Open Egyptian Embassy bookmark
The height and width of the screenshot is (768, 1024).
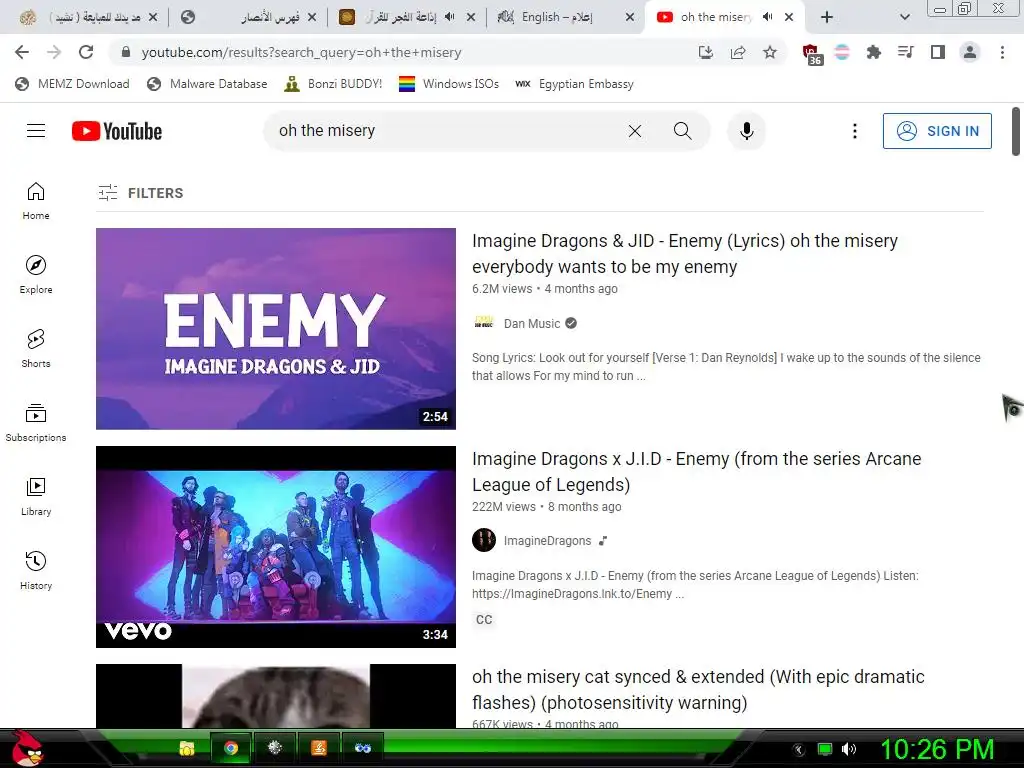pos(574,84)
